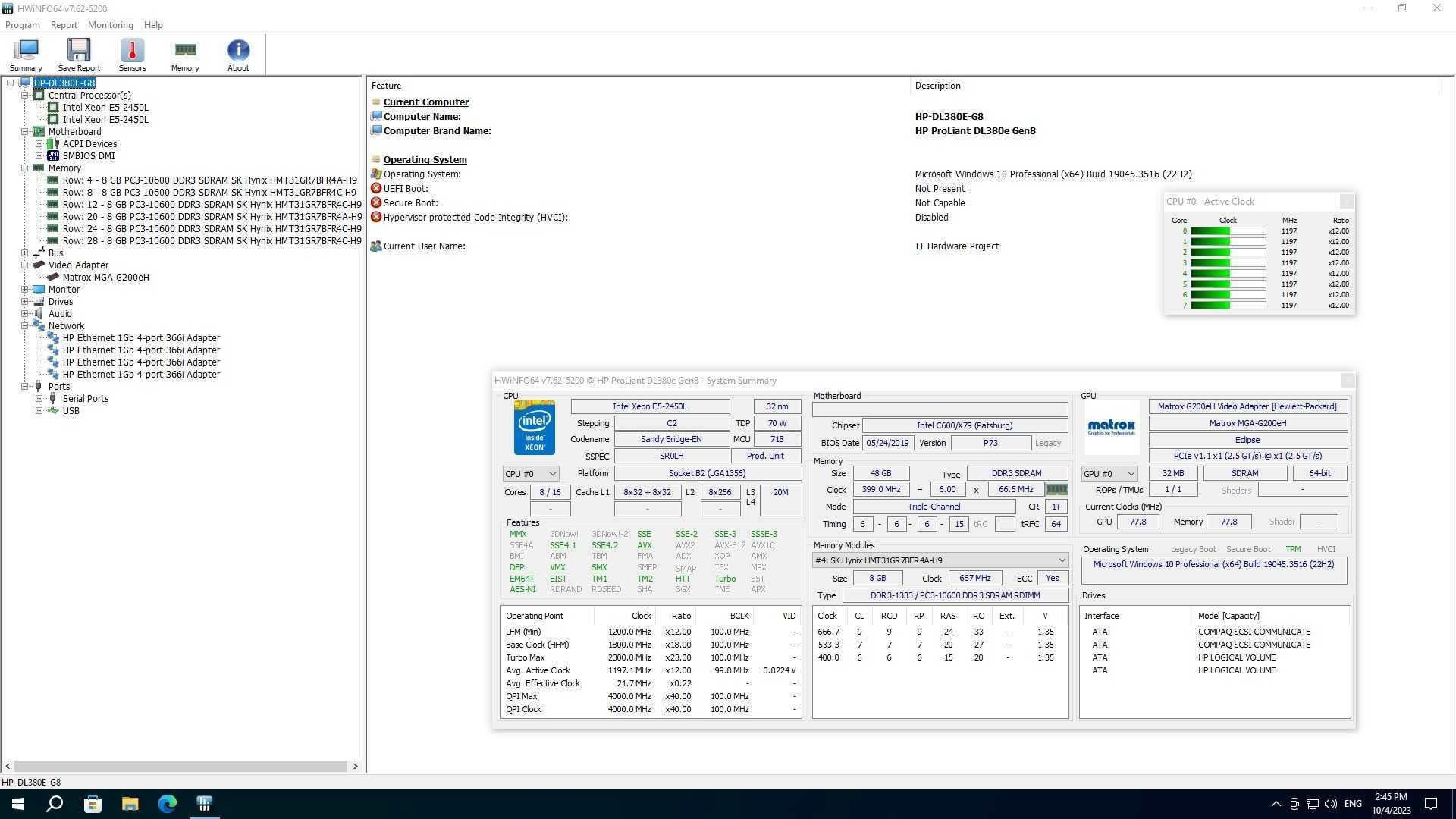Select memory Row: 28 SK Hynix module

[x=212, y=241]
